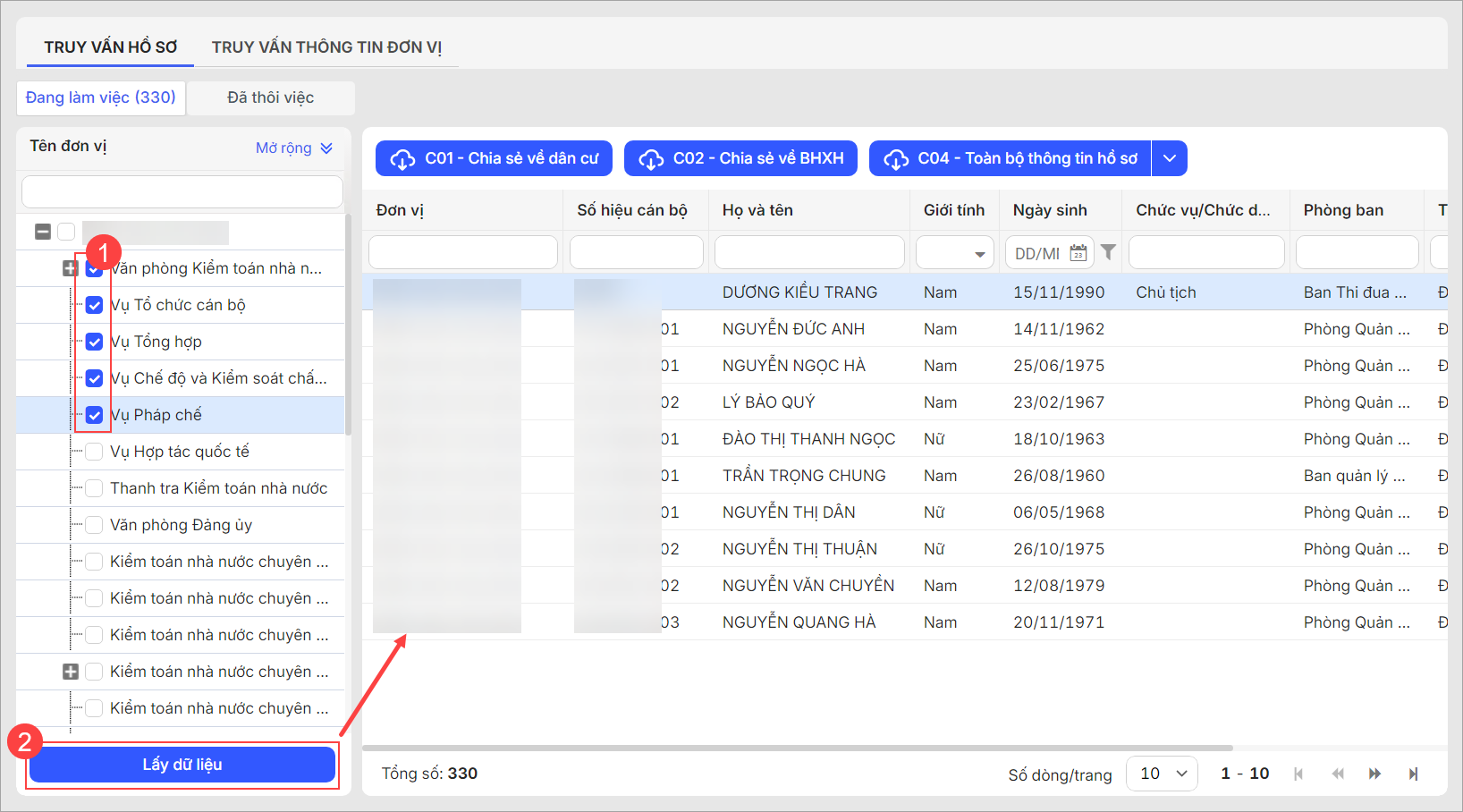This screenshot has width=1463, height=812.
Task: Uncheck the Vụ Tổ chức cán bộ checkbox
Action: (x=94, y=305)
